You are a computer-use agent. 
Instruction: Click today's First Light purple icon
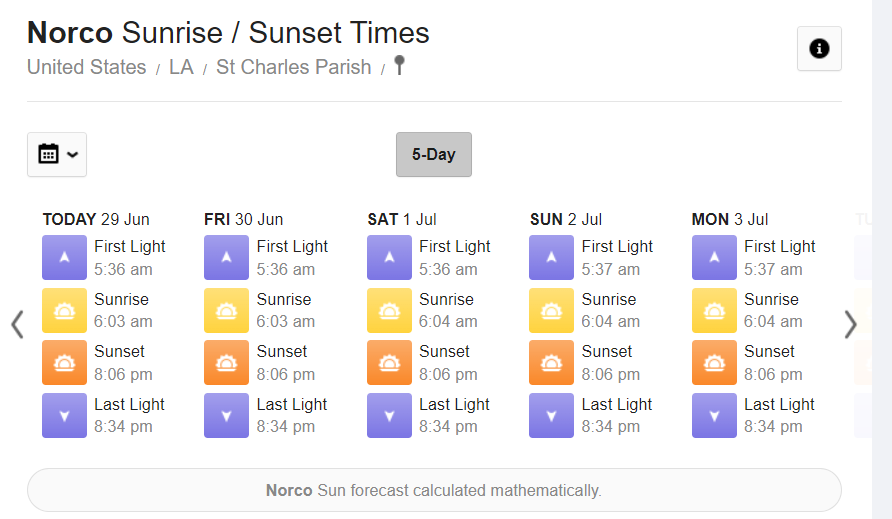coord(64,257)
